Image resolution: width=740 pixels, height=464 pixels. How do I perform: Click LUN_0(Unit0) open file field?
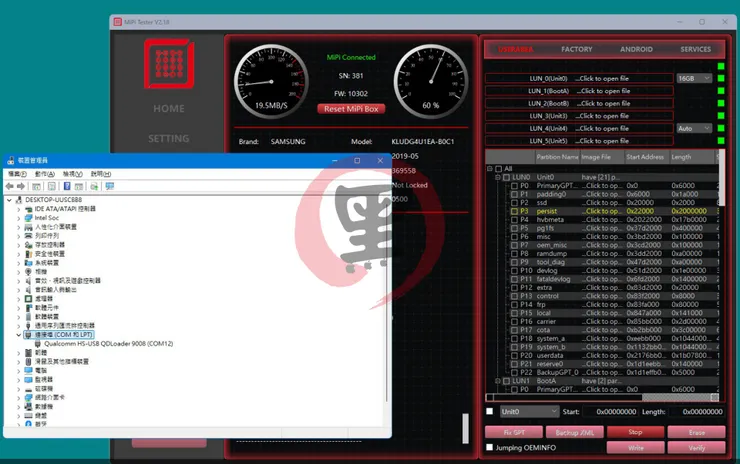[x=579, y=78]
